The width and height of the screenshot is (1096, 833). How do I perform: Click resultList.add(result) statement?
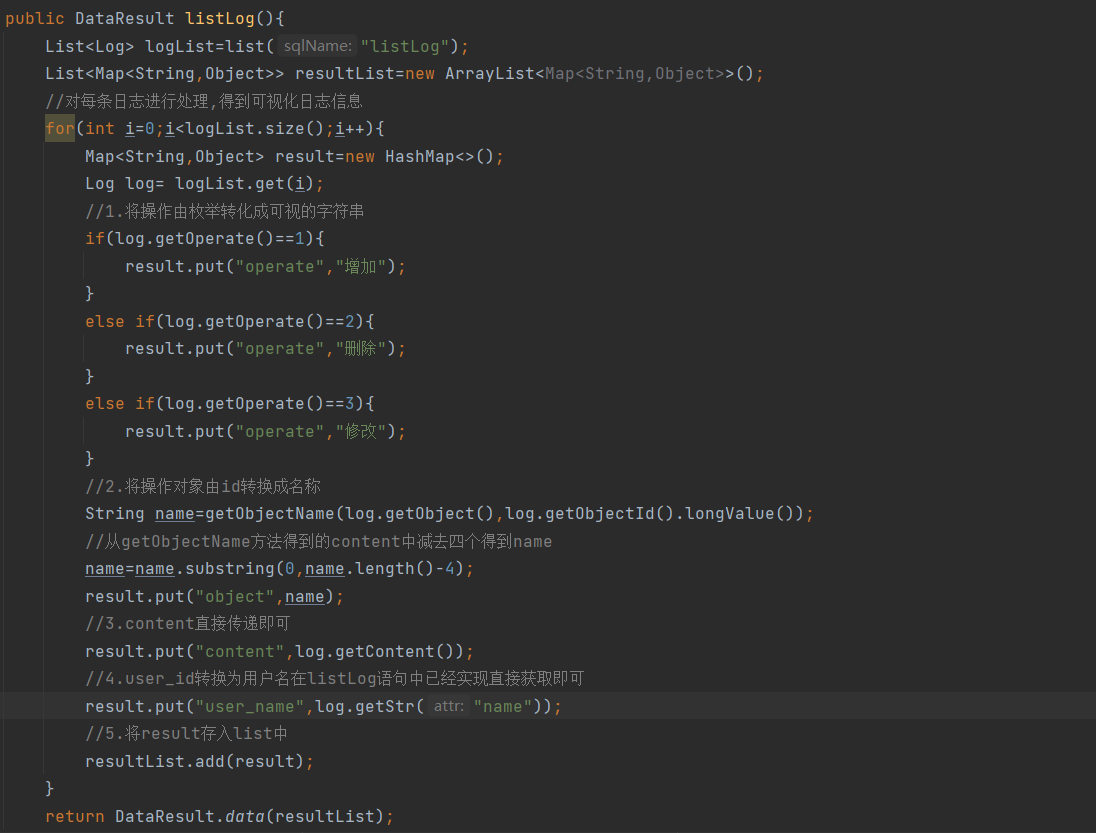click(x=199, y=762)
